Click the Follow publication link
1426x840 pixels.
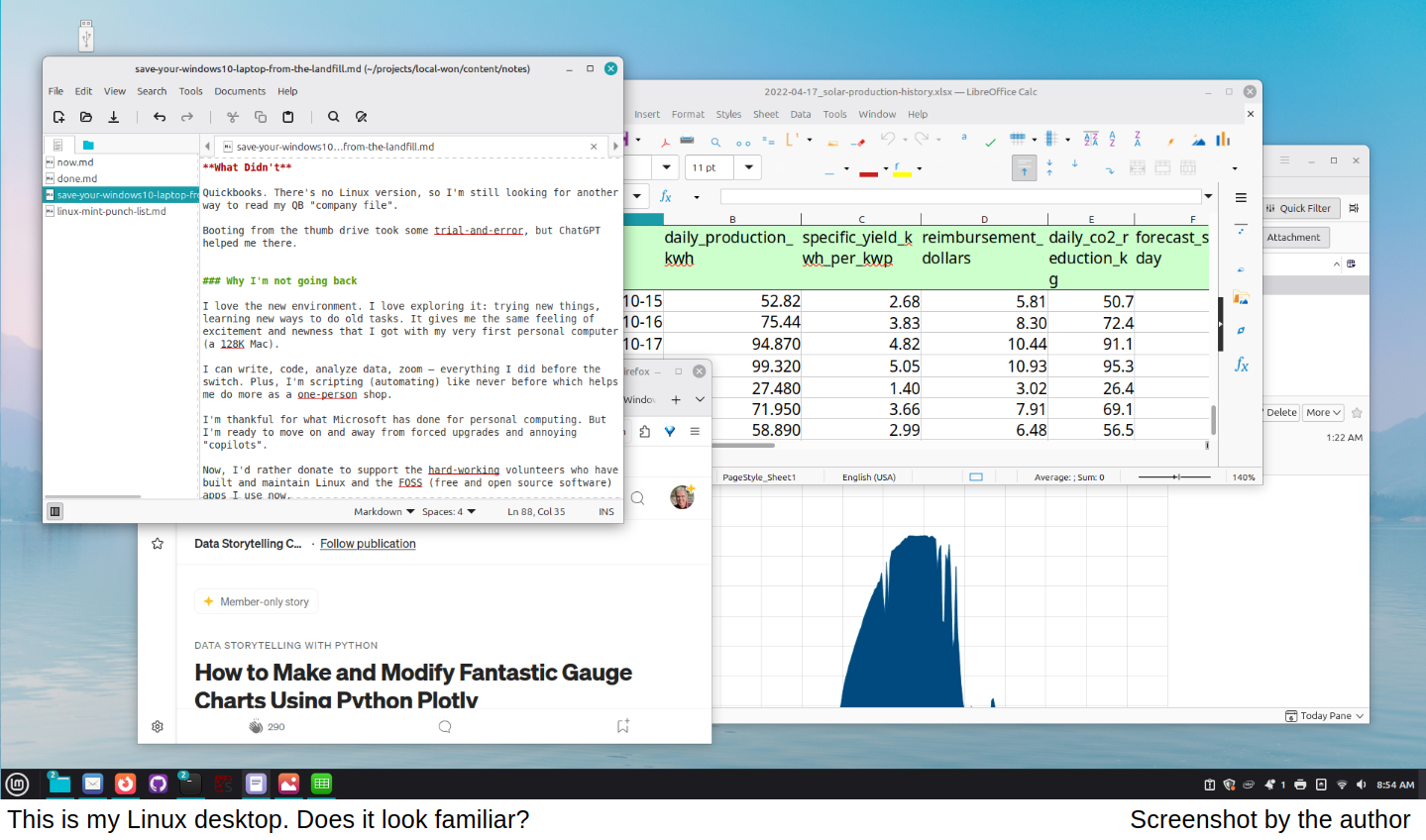(368, 544)
